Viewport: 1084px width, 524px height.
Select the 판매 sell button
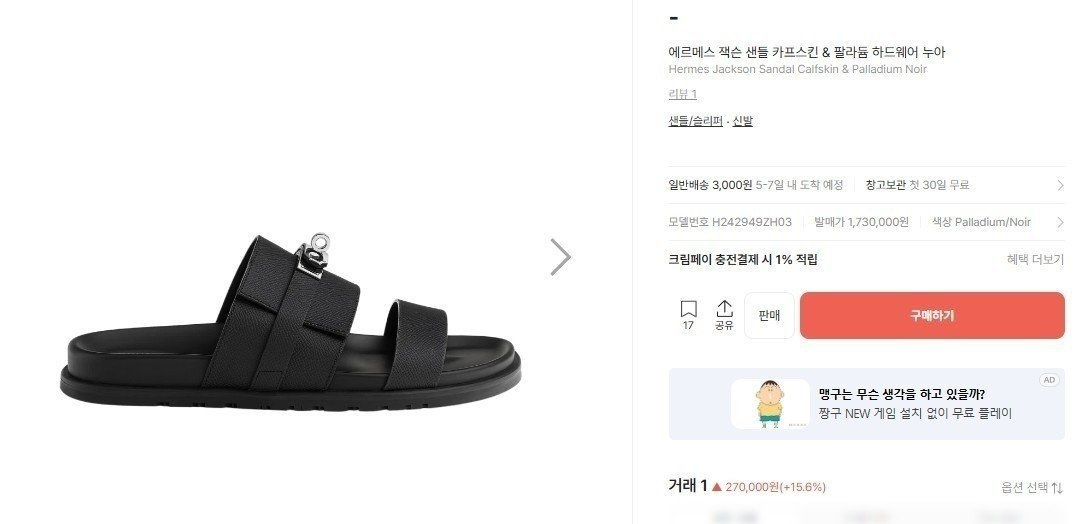click(x=769, y=315)
